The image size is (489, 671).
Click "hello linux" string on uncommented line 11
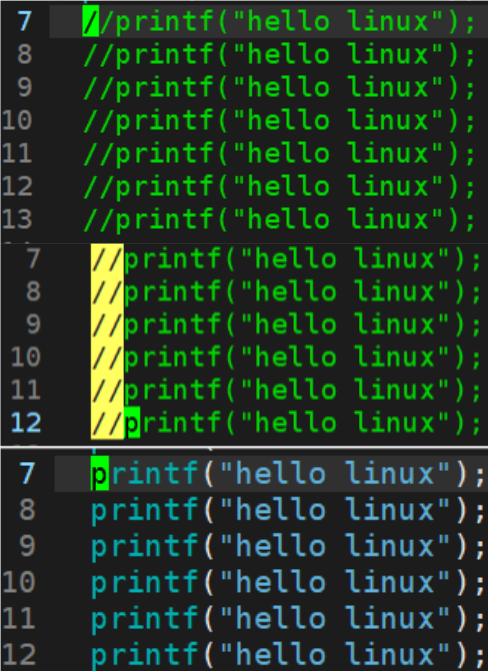tap(335, 619)
